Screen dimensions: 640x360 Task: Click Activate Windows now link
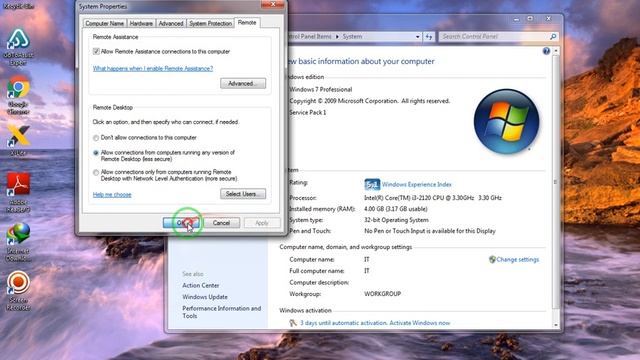pos(420,323)
